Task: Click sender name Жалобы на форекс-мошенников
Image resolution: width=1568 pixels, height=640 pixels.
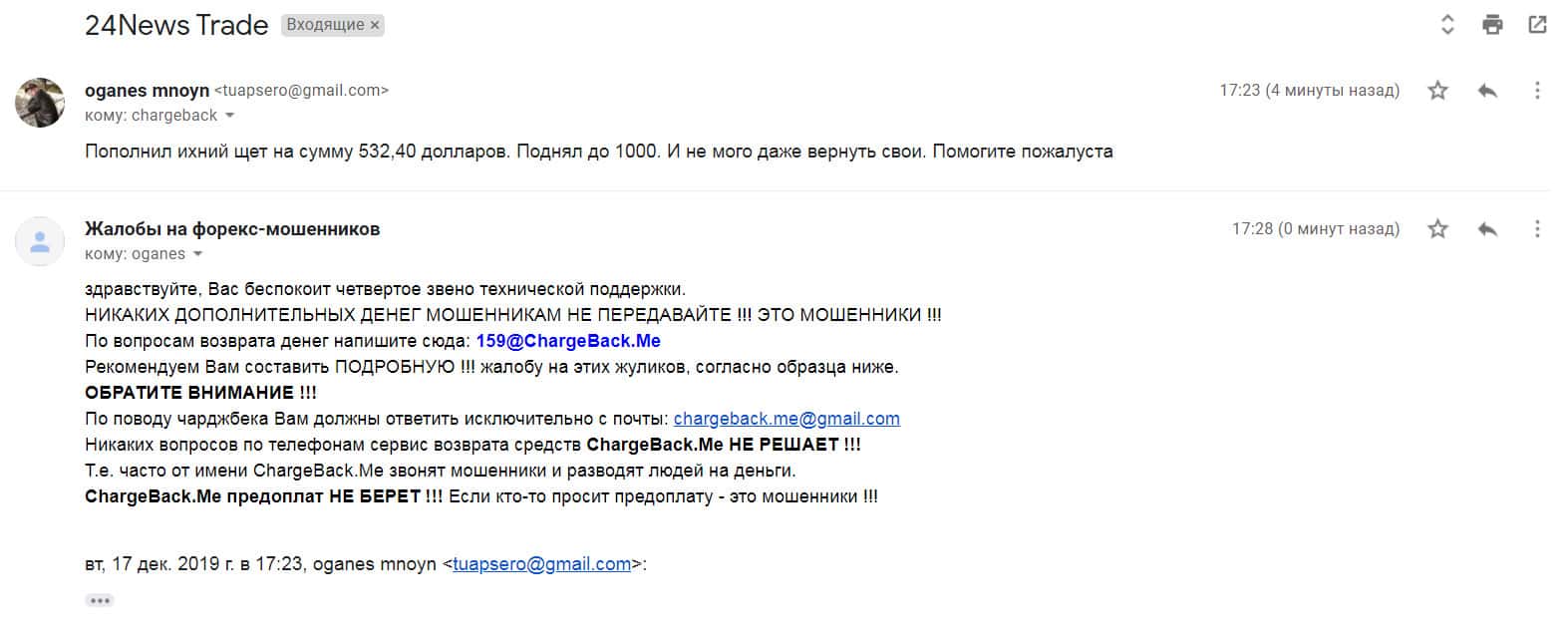Action: (232, 229)
